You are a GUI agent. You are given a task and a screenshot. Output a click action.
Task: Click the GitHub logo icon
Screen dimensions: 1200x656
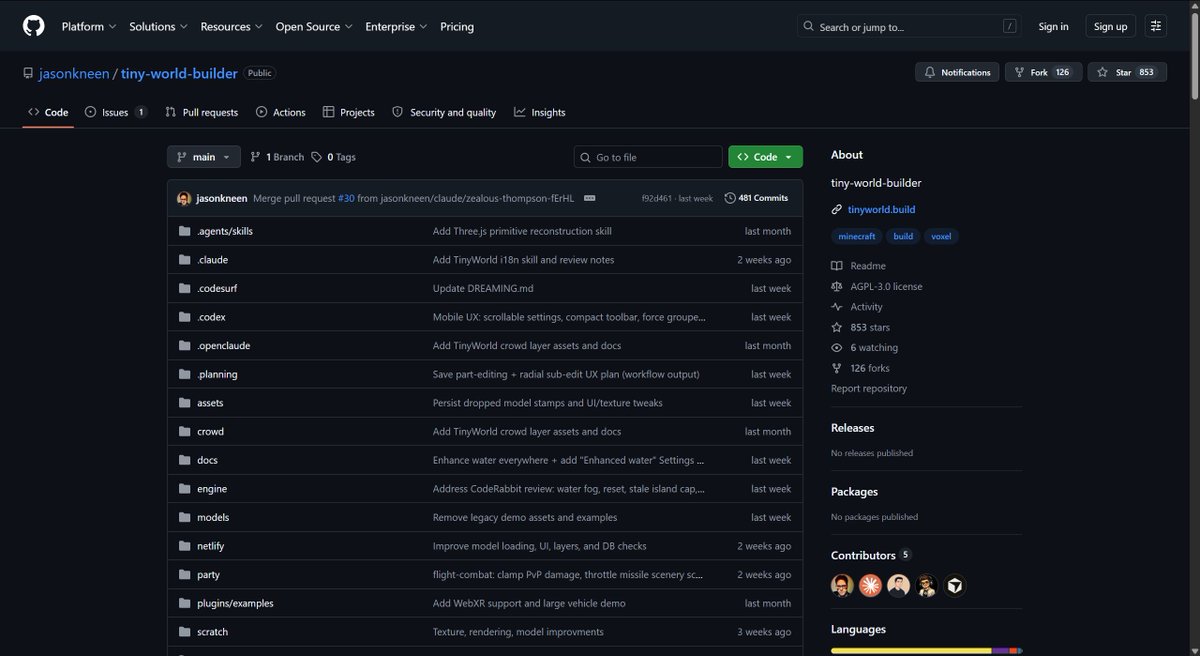(34, 26)
